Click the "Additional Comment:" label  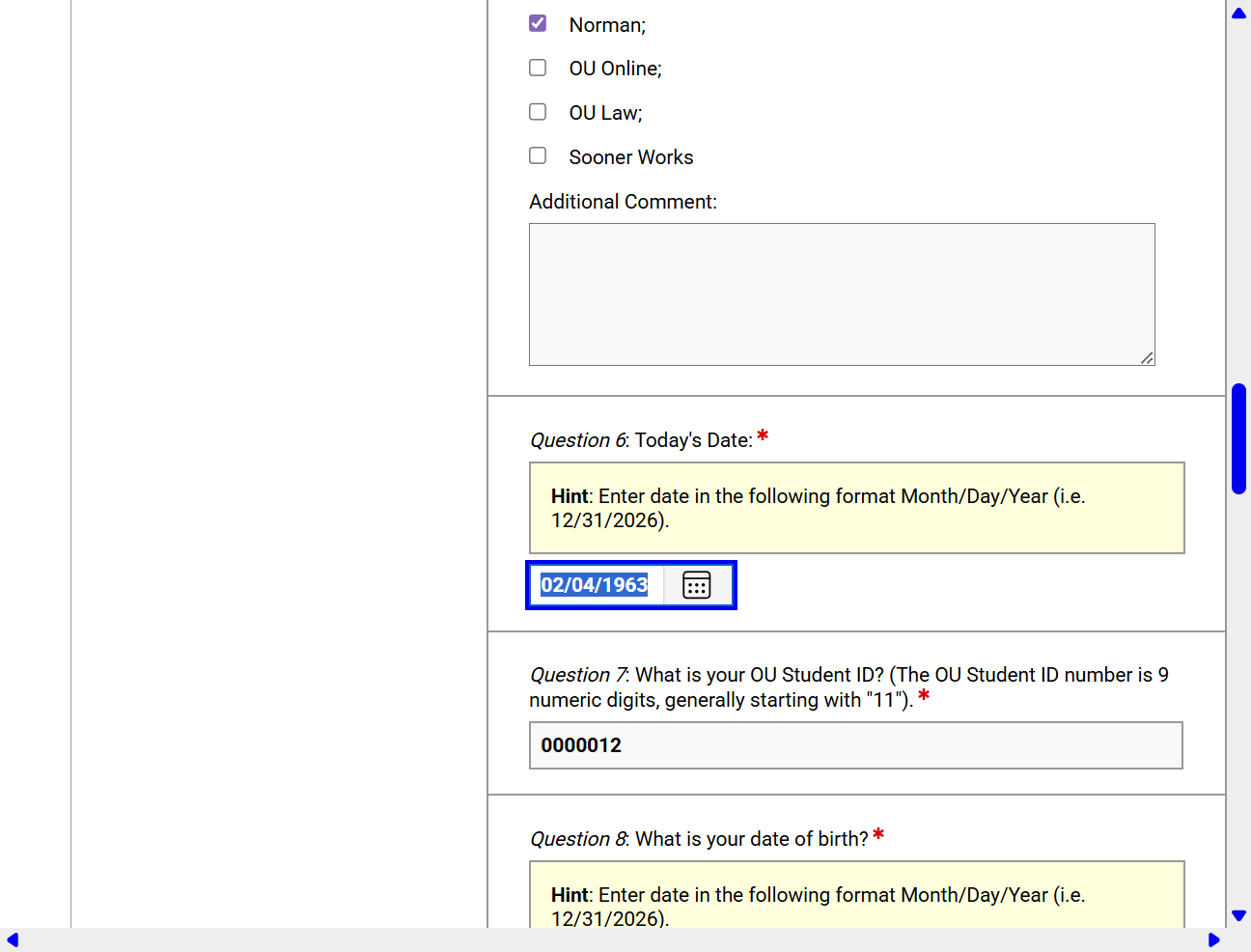(623, 202)
